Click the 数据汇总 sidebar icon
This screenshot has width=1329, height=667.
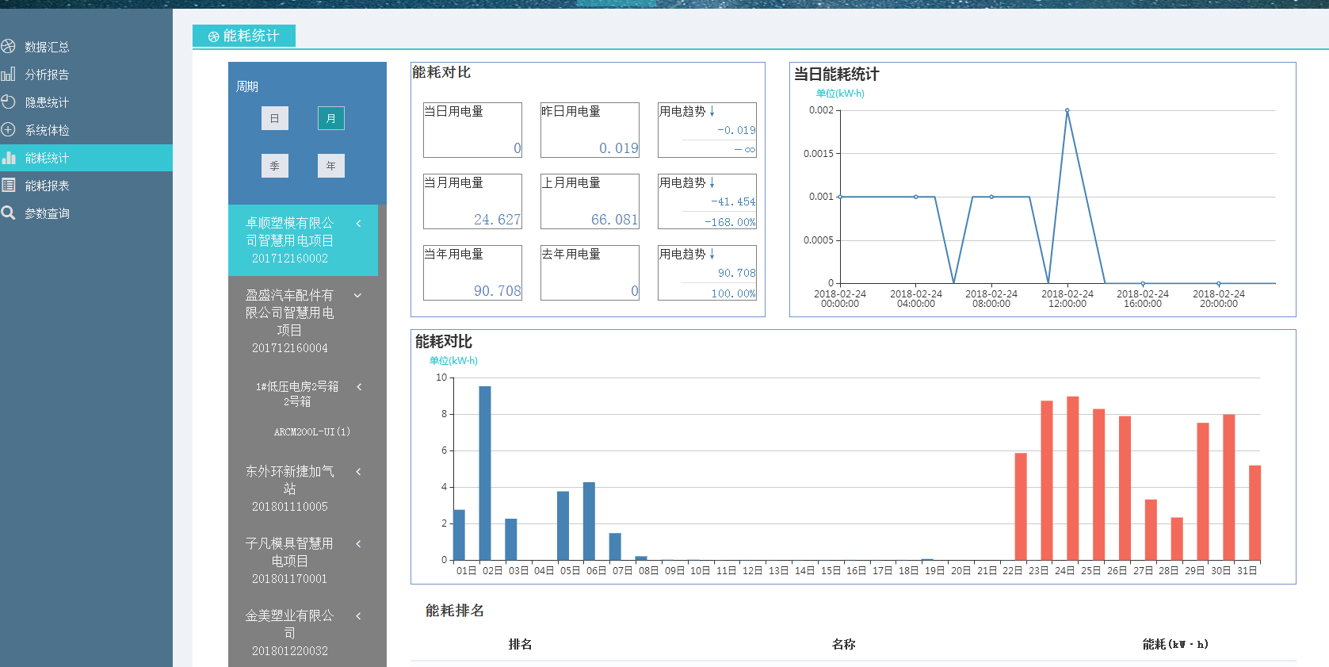8,46
